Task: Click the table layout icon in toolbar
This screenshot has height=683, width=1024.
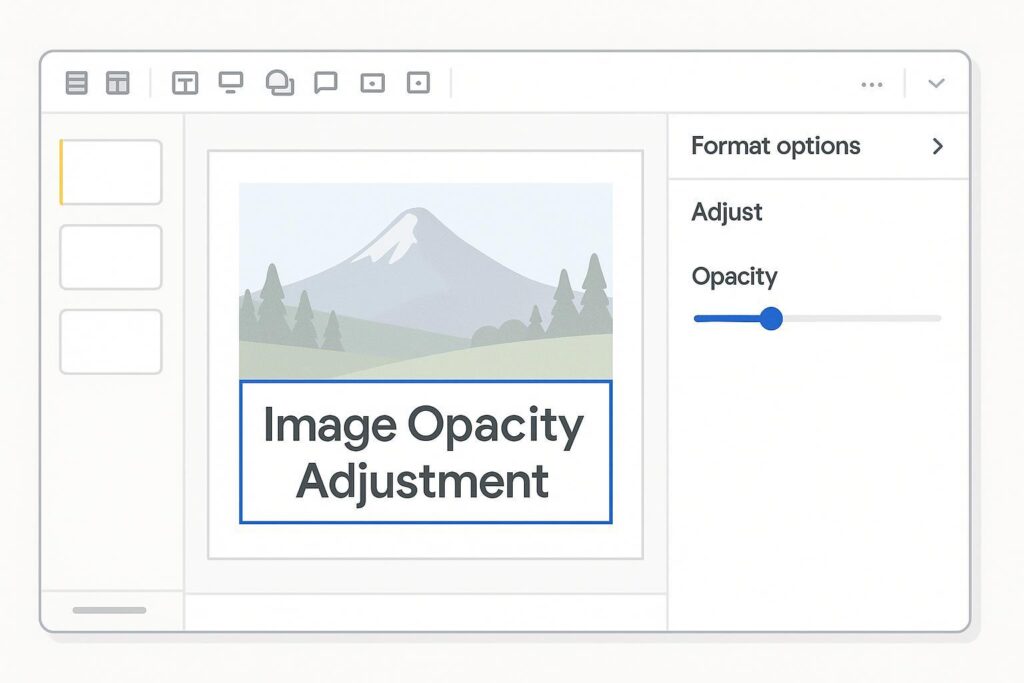Action: [118, 83]
